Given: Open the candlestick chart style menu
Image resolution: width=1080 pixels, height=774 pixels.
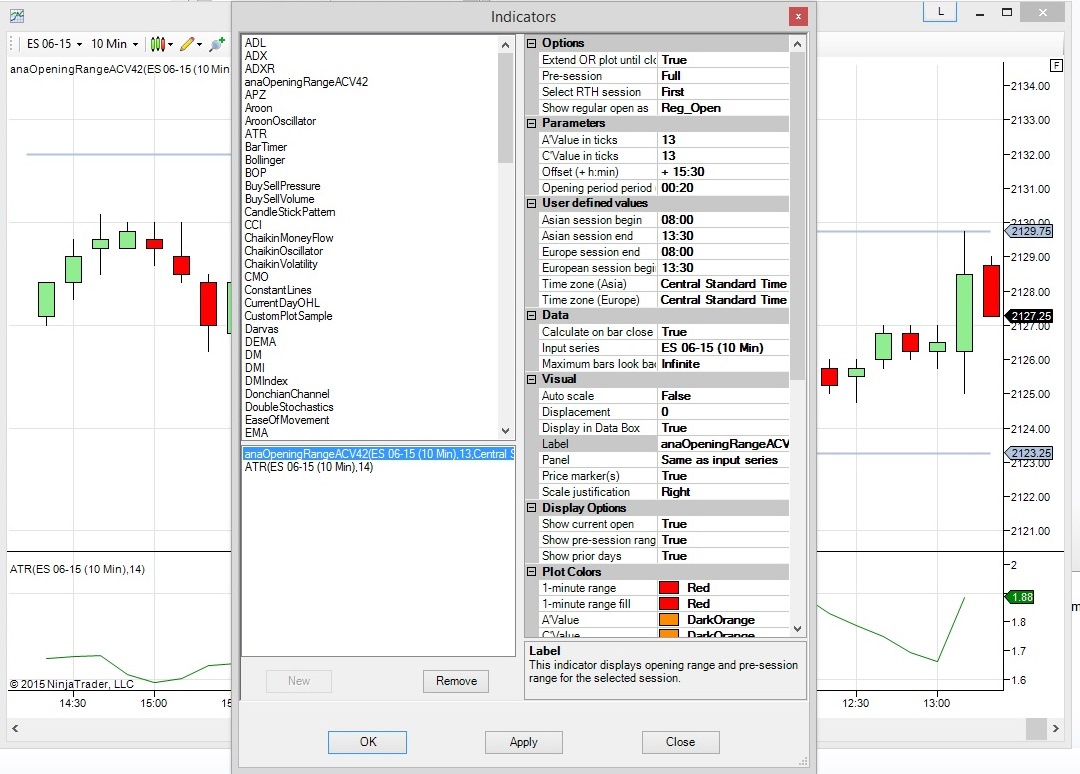Looking at the screenshot, I should point(161,44).
